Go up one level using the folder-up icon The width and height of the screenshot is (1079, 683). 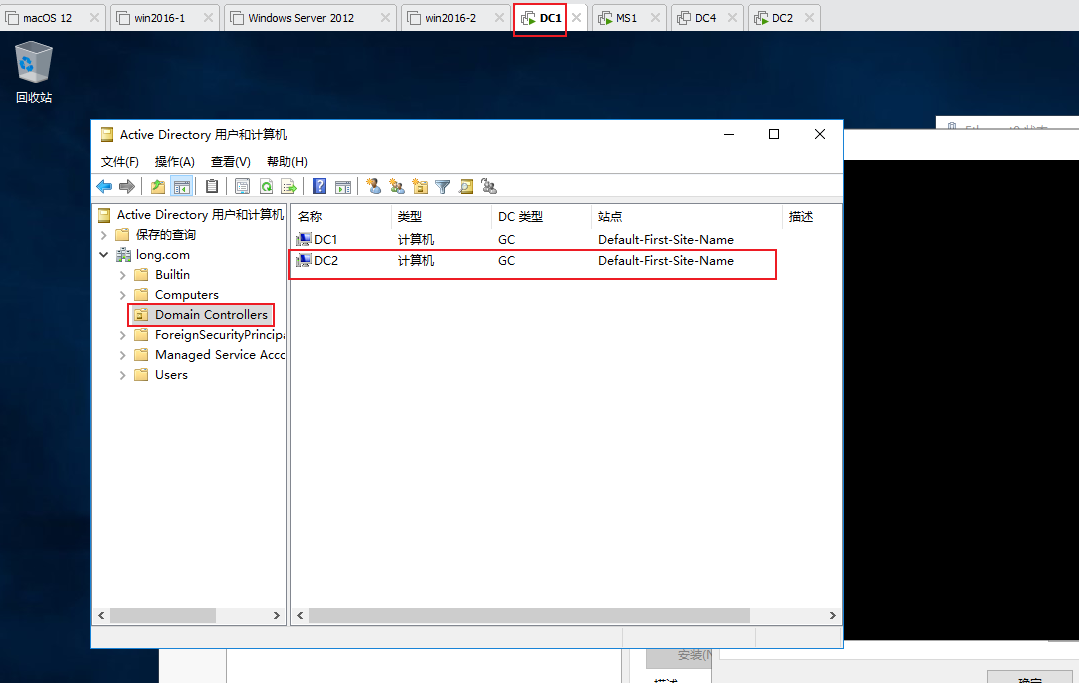click(158, 186)
